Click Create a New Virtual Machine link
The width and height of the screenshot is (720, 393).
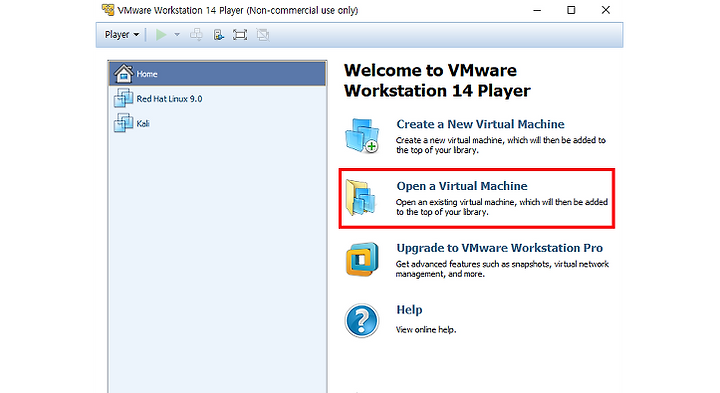point(480,124)
